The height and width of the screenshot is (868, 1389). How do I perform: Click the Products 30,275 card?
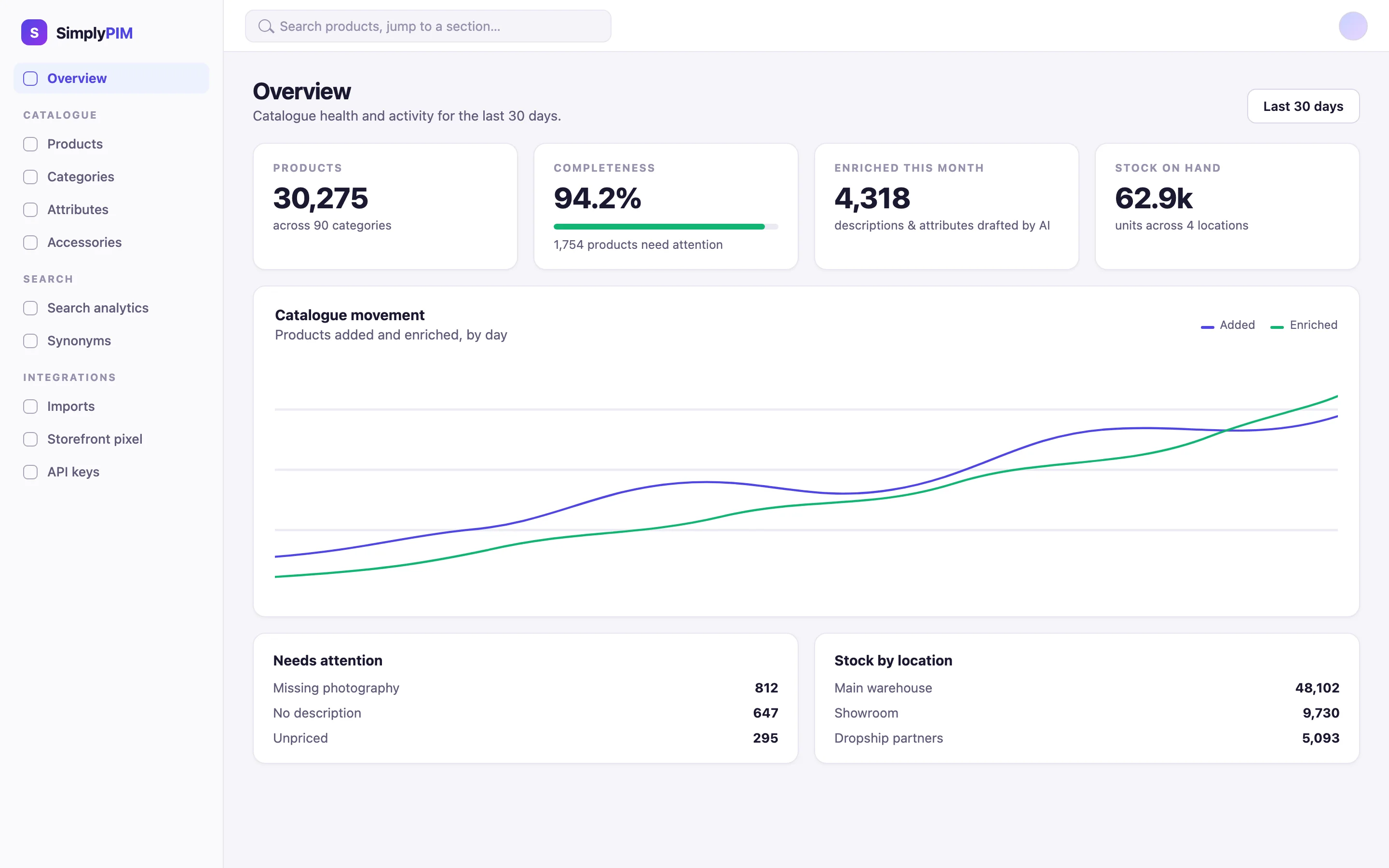(385, 207)
